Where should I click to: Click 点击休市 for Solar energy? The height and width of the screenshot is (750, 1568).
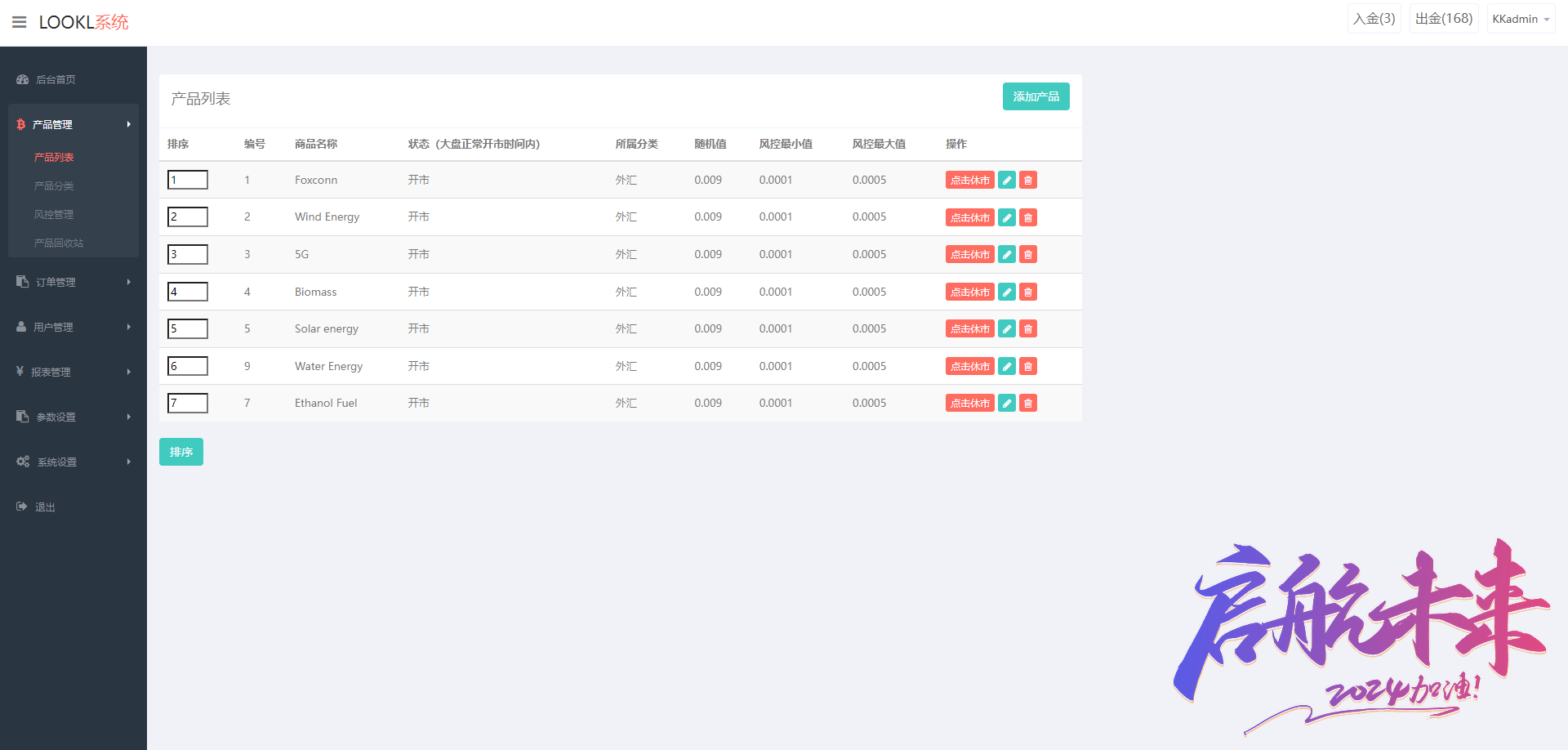970,329
